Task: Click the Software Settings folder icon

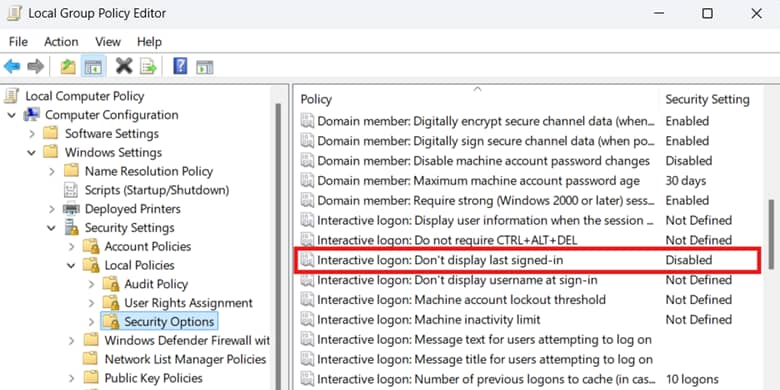Action: click(x=51, y=133)
